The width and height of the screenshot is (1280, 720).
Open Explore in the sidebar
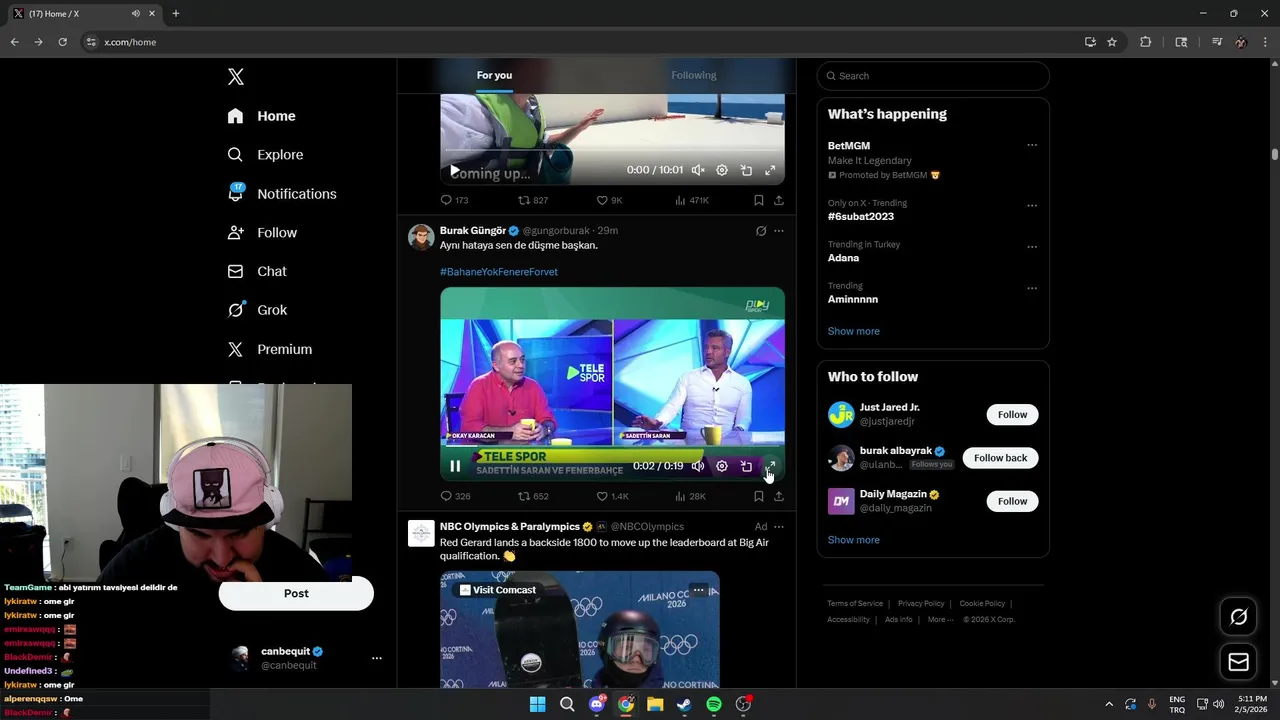[x=265, y=155]
